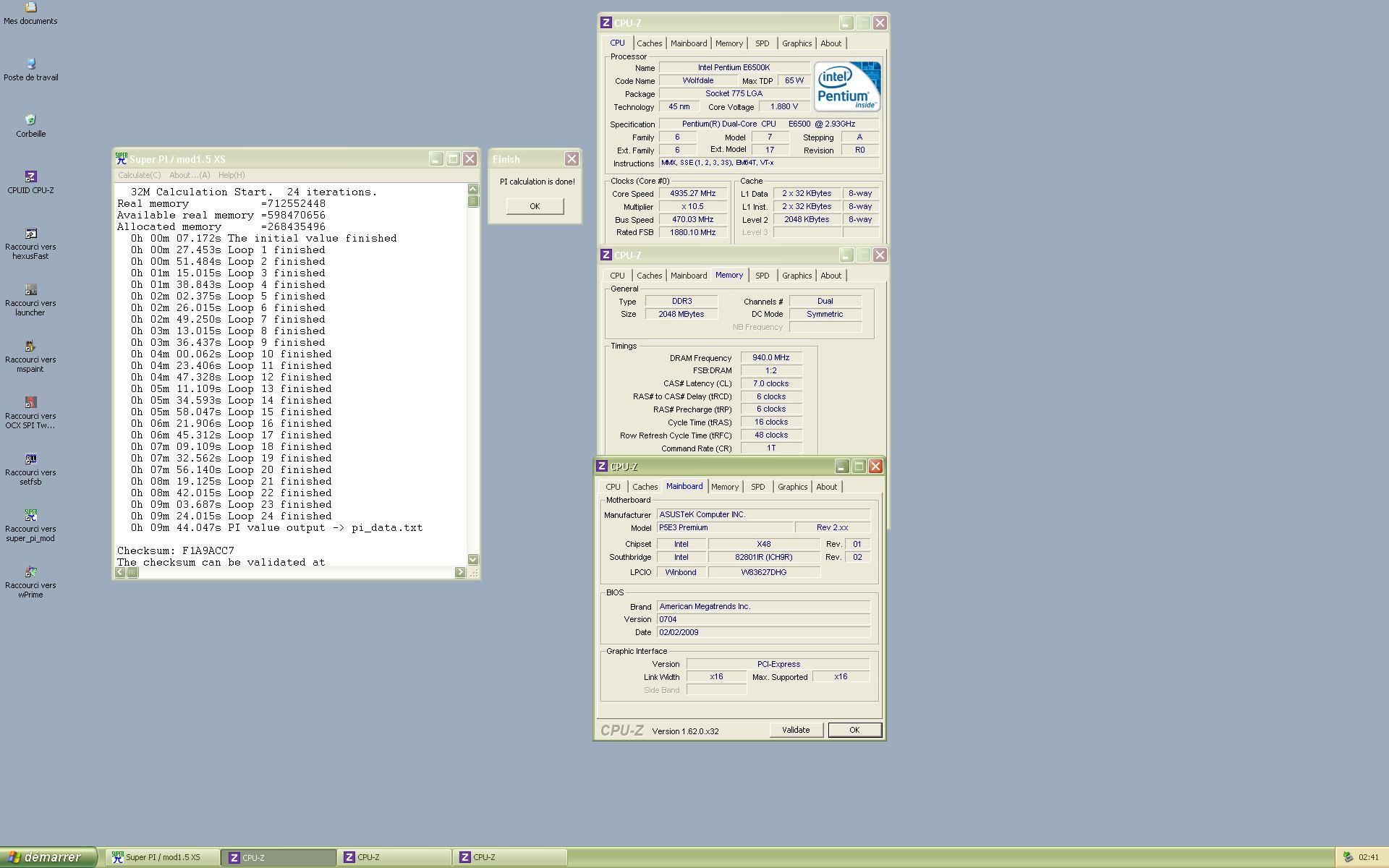Click Super PI horizontal scrollbar right arrow
The height and width of the screenshot is (868, 1389).
pyautogui.click(x=460, y=572)
